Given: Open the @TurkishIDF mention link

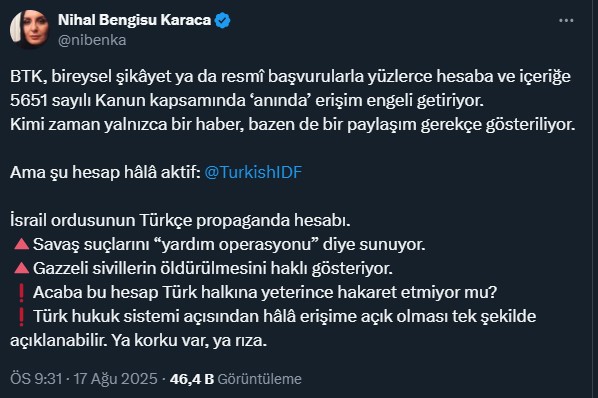Looking at the screenshot, I should click(x=253, y=172).
